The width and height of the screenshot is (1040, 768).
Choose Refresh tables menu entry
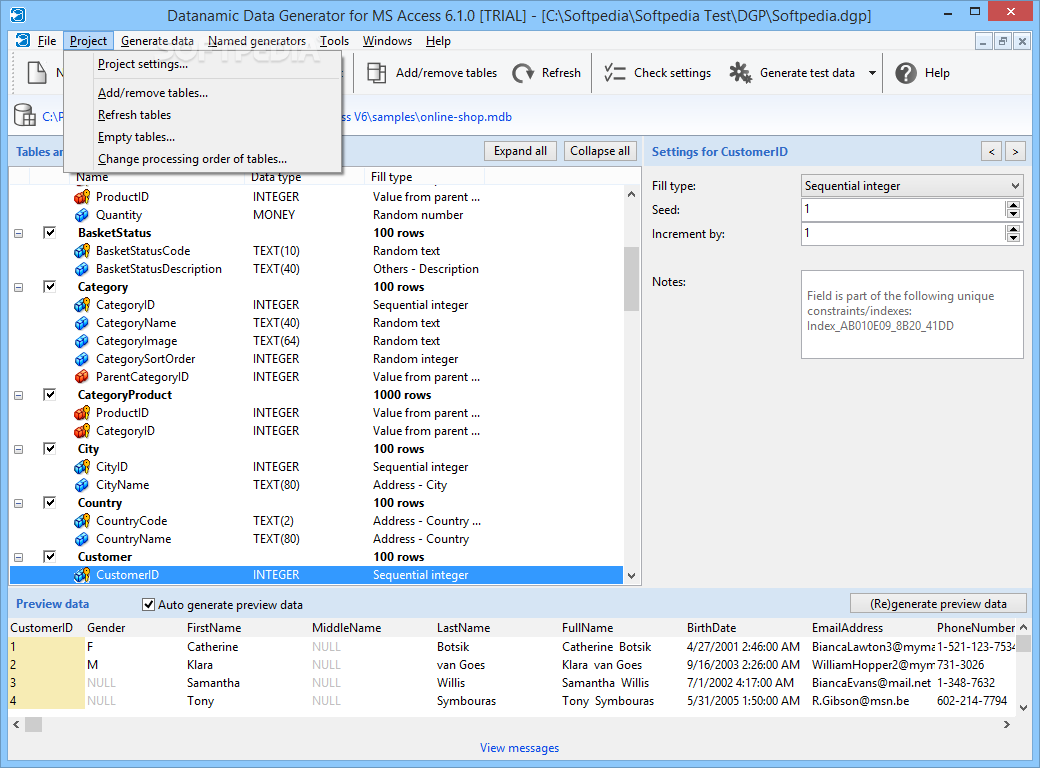134,115
